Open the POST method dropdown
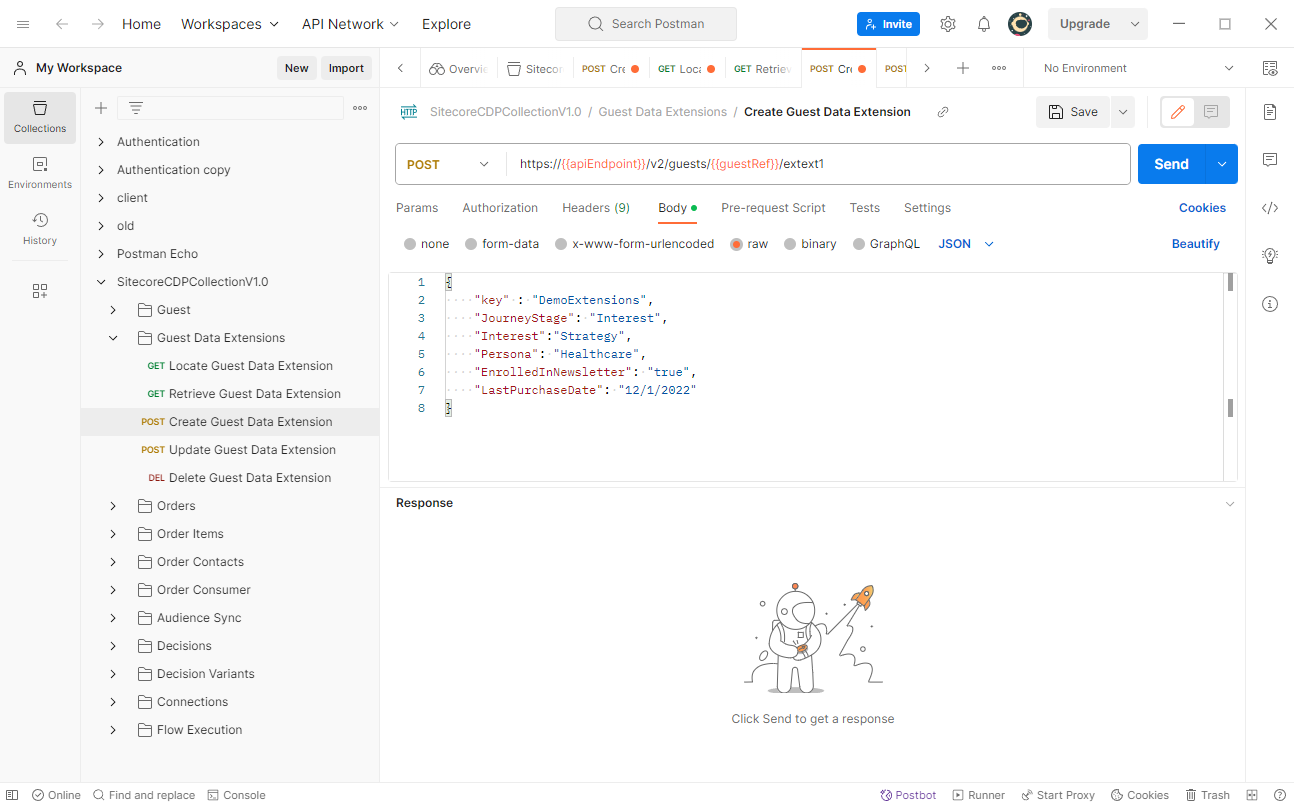This screenshot has width=1294, height=807. point(449,165)
